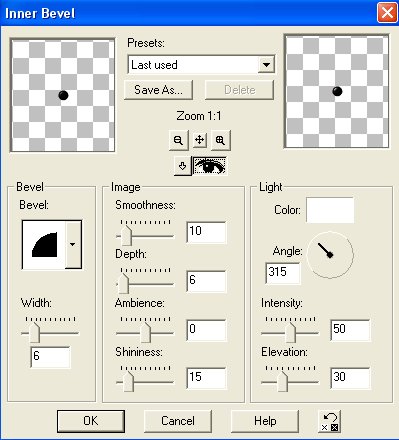Cancel the Inner Bevel dialog
The height and width of the screenshot is (440, 399).
(x=178, y=421)
